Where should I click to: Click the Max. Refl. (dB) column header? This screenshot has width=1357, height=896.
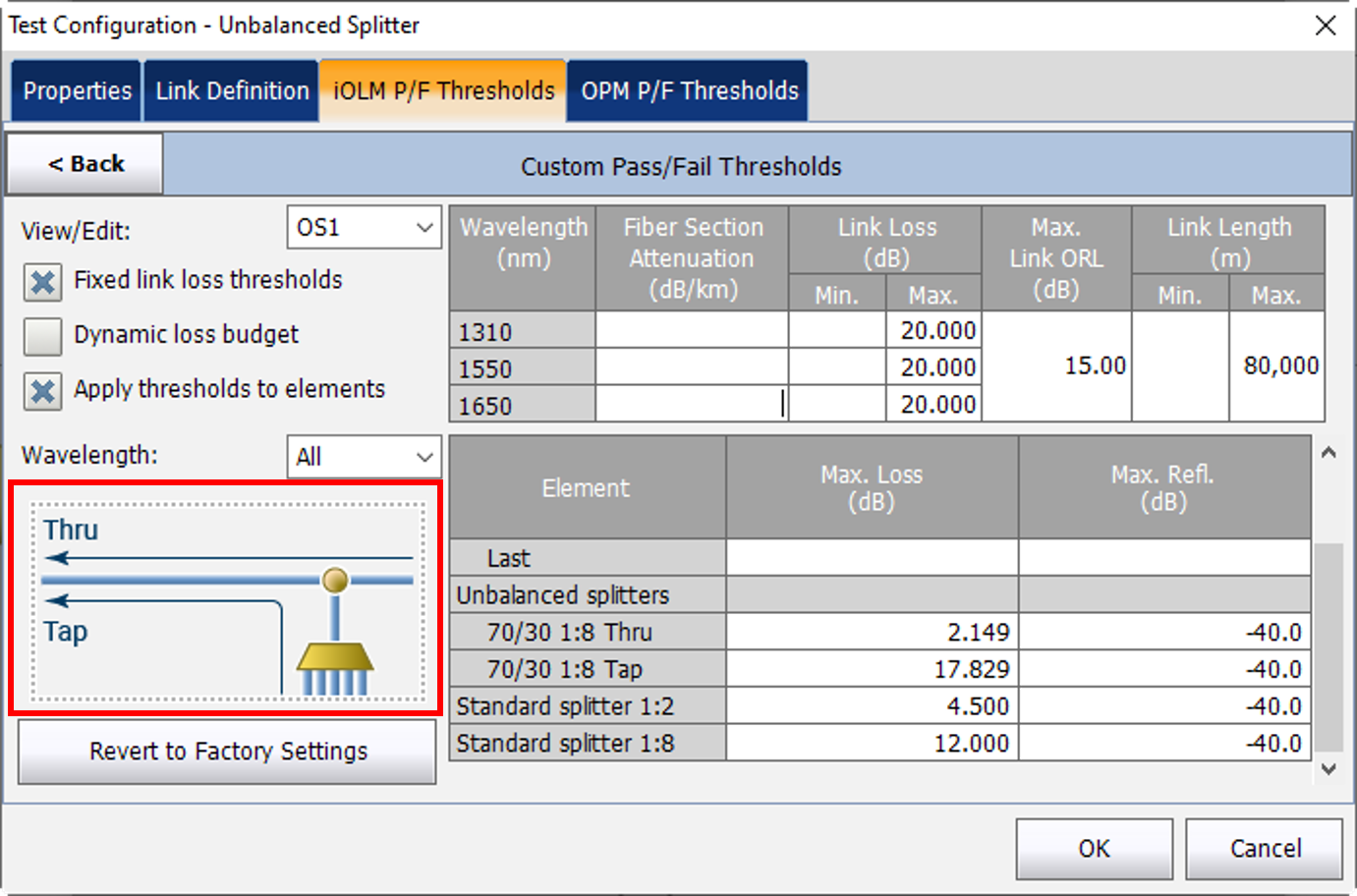(x=1164, y=487)
